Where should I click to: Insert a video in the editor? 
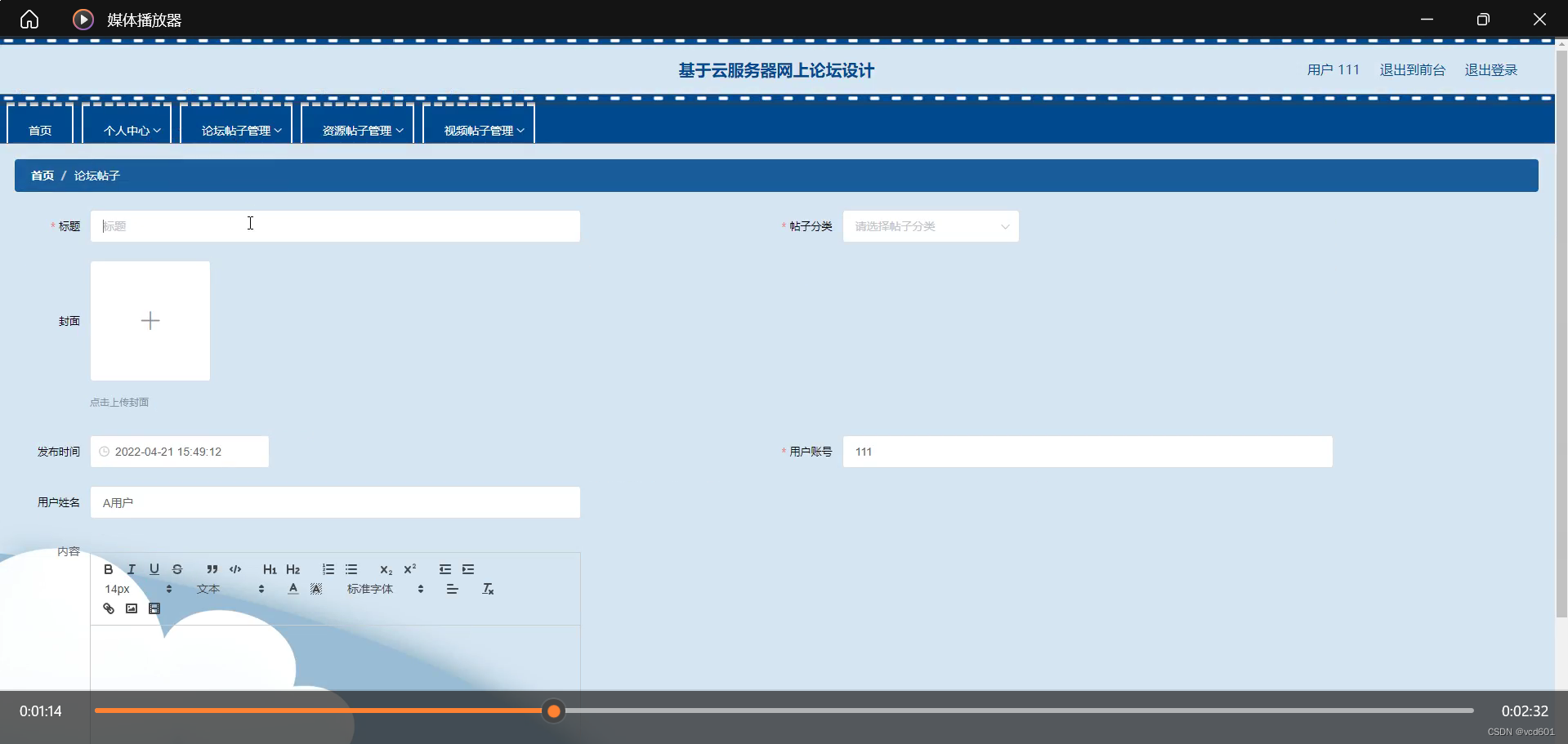coord(154,608)
